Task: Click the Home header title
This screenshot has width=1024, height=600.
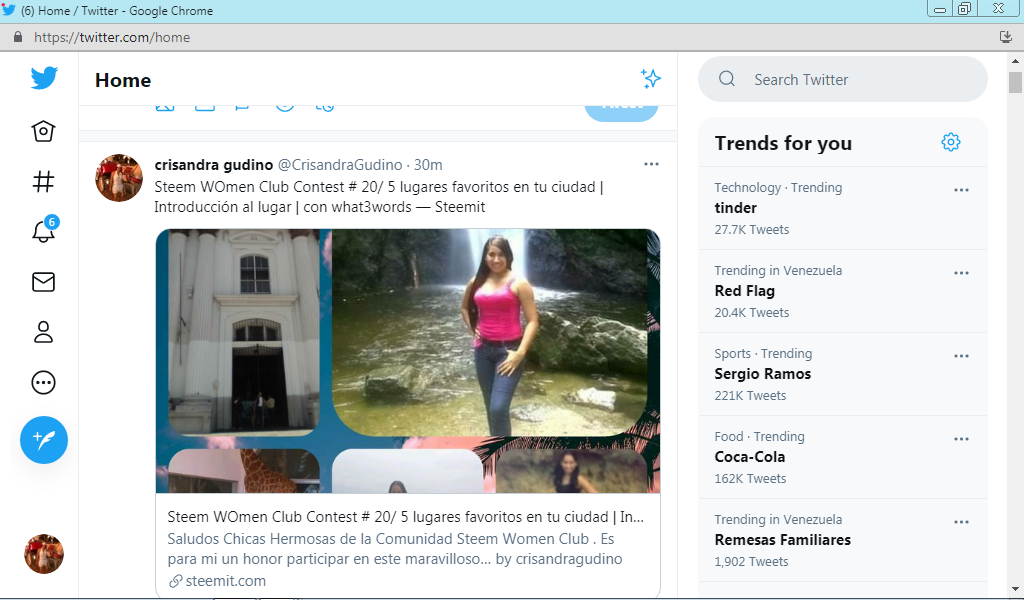Action: [x=123, y=80]
